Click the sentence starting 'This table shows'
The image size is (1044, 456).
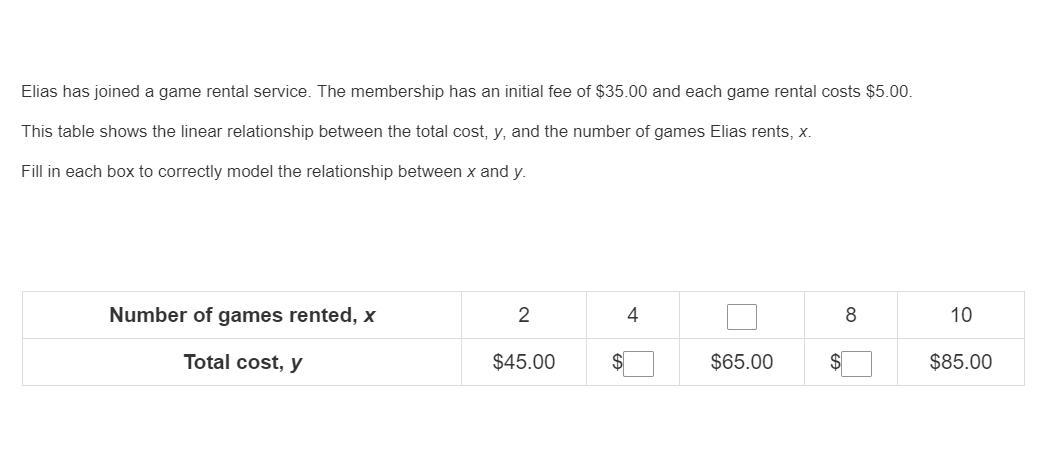pyautogui.click(x=416, y=131)
